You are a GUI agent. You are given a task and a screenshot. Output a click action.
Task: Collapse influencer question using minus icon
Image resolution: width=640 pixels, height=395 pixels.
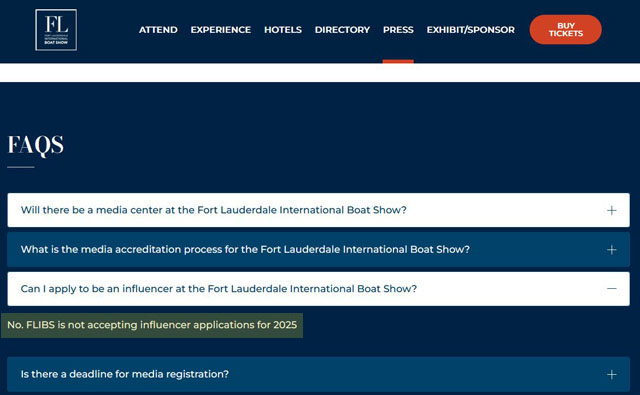[x=611, y=288]
